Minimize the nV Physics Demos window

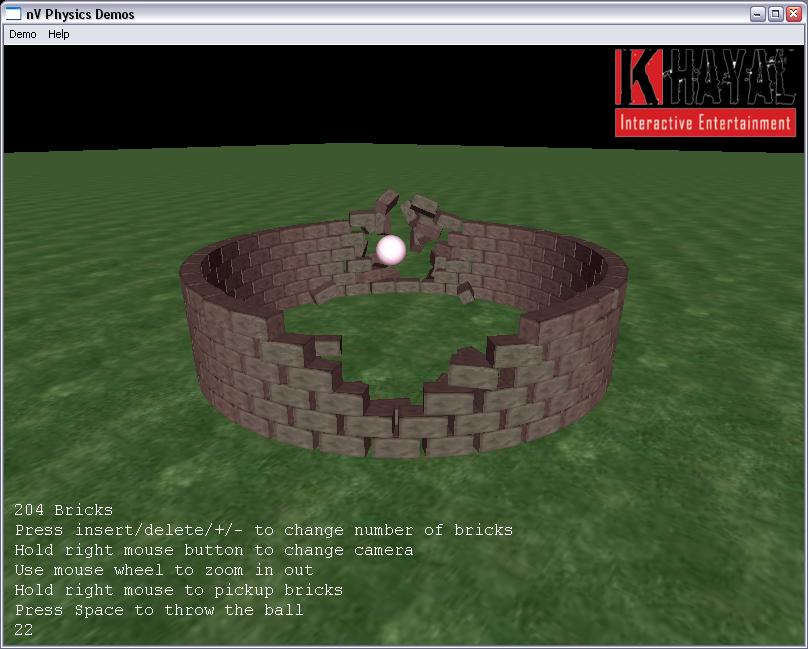click(x=758, y=14)
